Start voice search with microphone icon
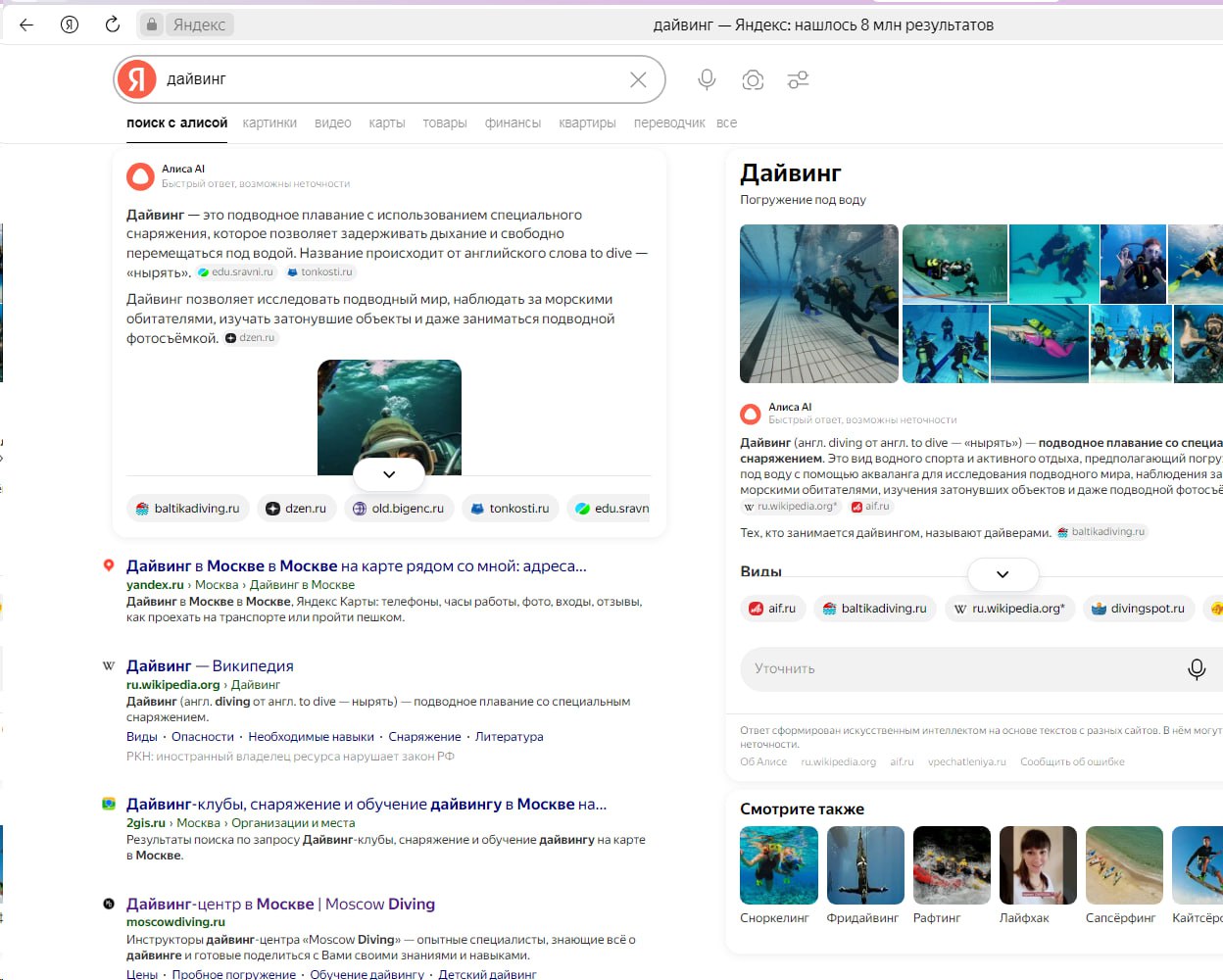Image resolution: width=1223 pixels, height=980 pixels. tap(707, 79)
